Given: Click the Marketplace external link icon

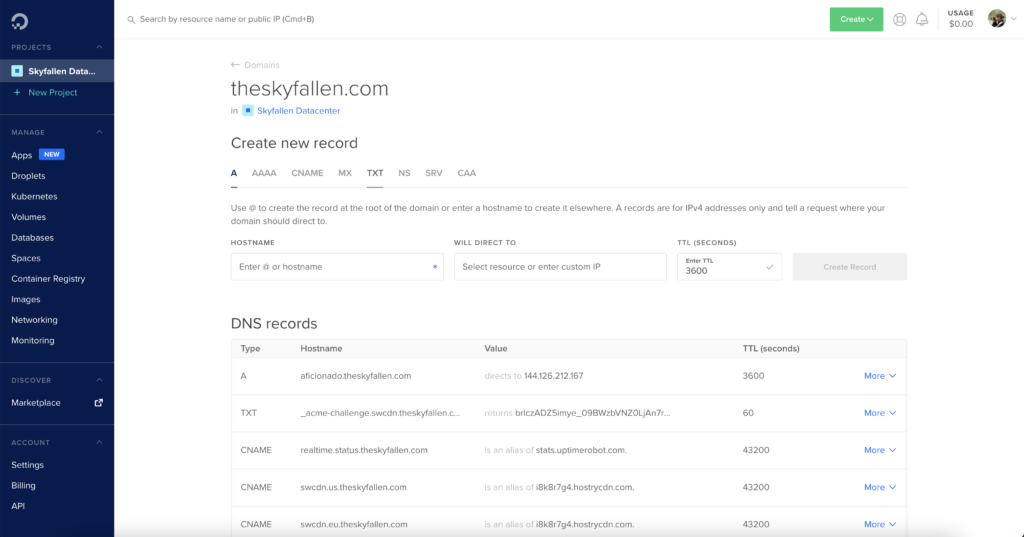Looking at the screenshot, I should [x=99, y=402].
